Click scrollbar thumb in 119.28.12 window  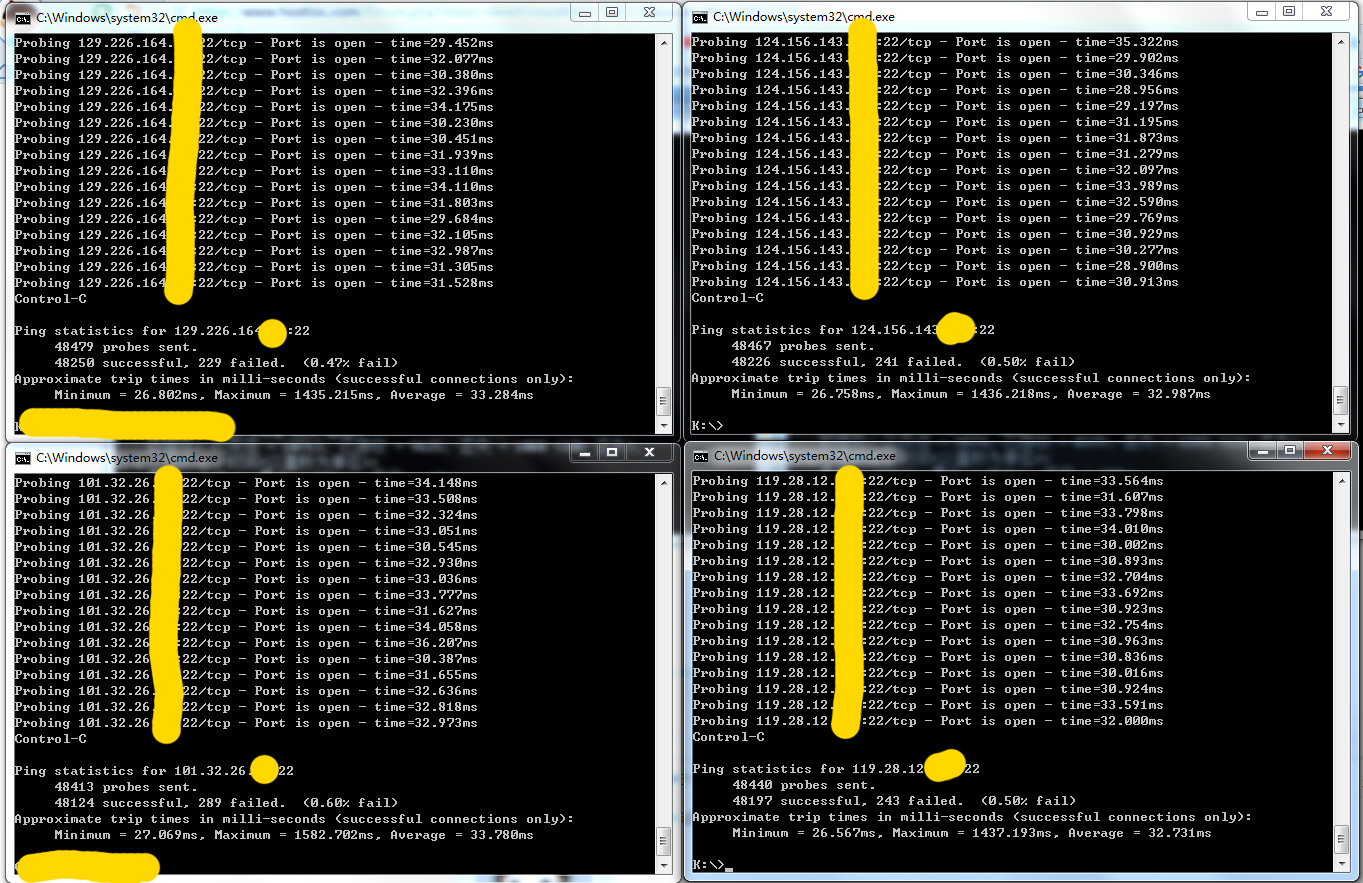(x=1341, y=838)
